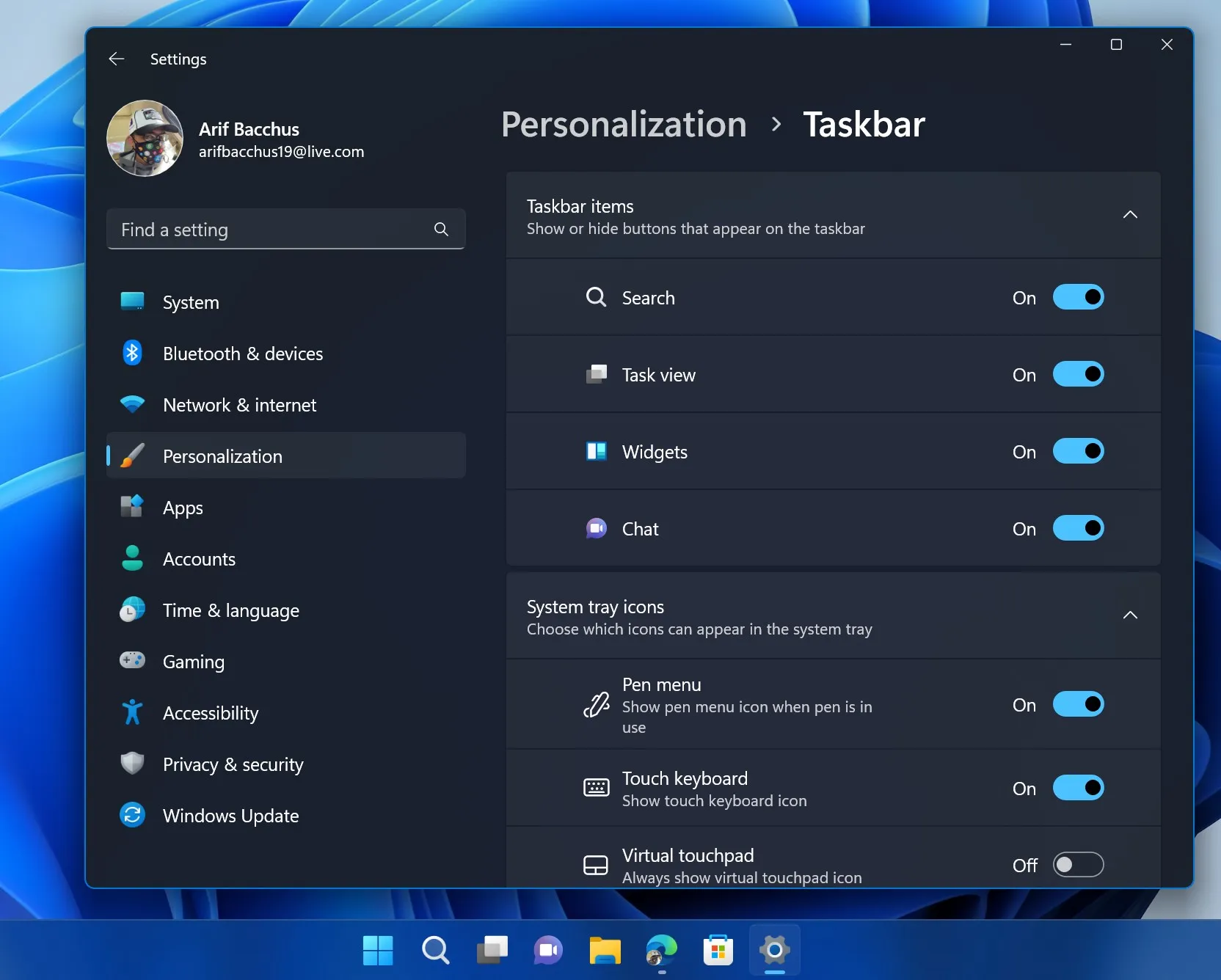Open Microsoft Edge from the taskbar
1221x980 pixels.
click(x=661, y=950)
